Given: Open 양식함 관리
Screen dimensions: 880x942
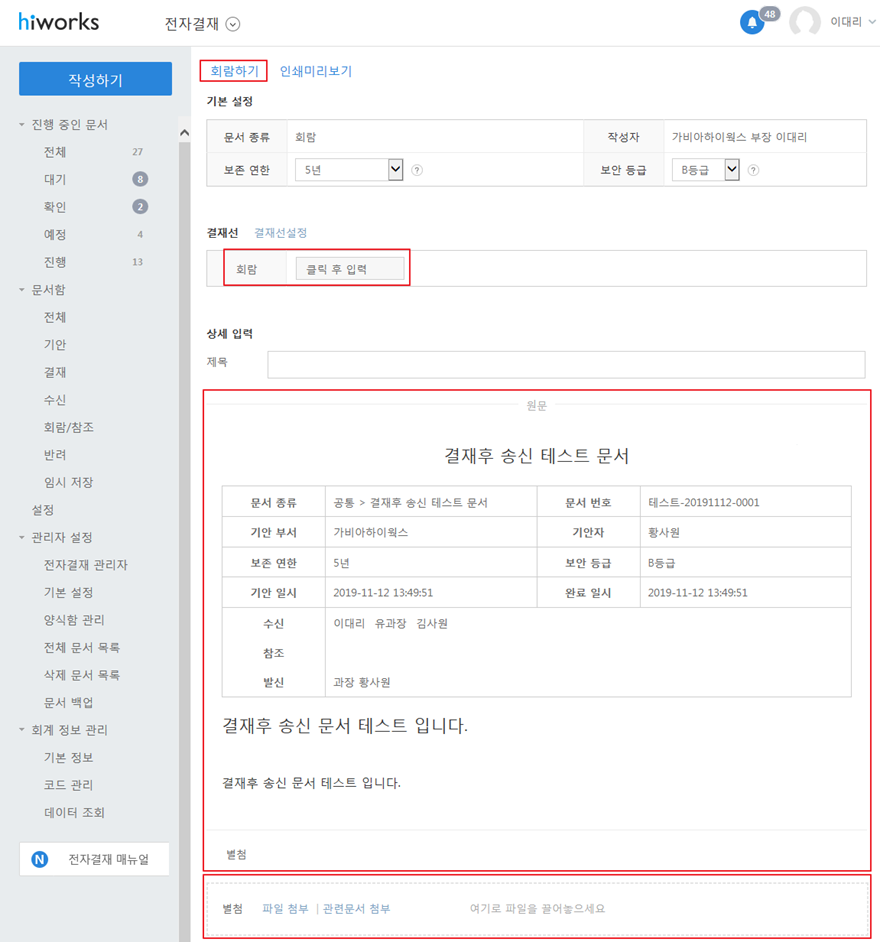Looking at the screenshot, I should (74, 620).
